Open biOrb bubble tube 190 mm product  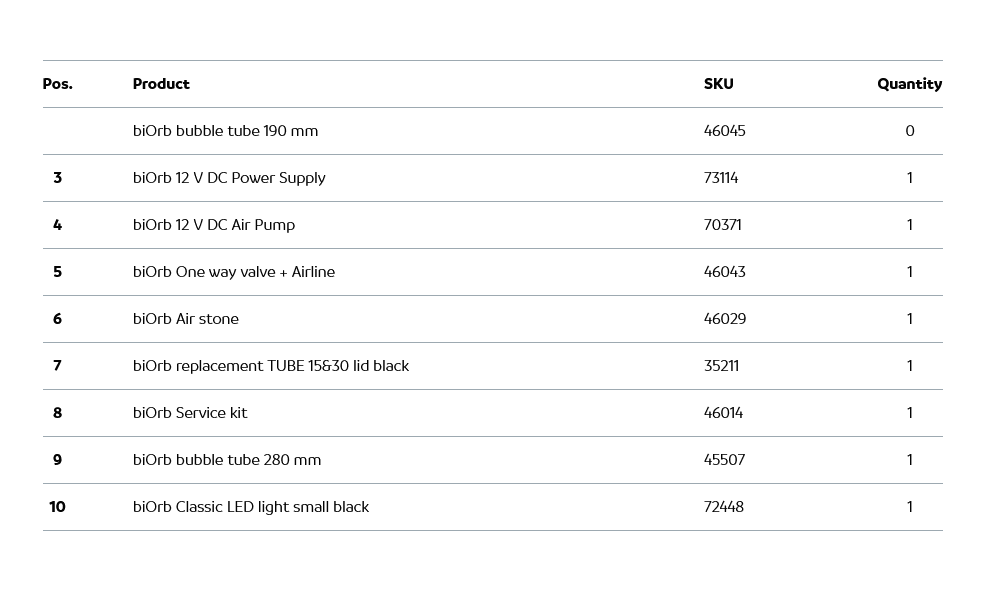coord(225,131)
